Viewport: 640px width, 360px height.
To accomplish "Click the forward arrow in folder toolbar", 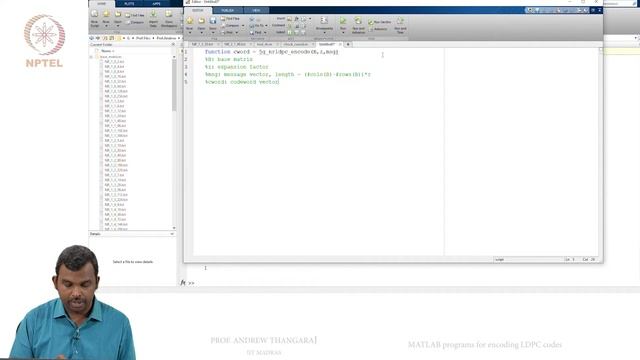I will click(x=98, y=38).
